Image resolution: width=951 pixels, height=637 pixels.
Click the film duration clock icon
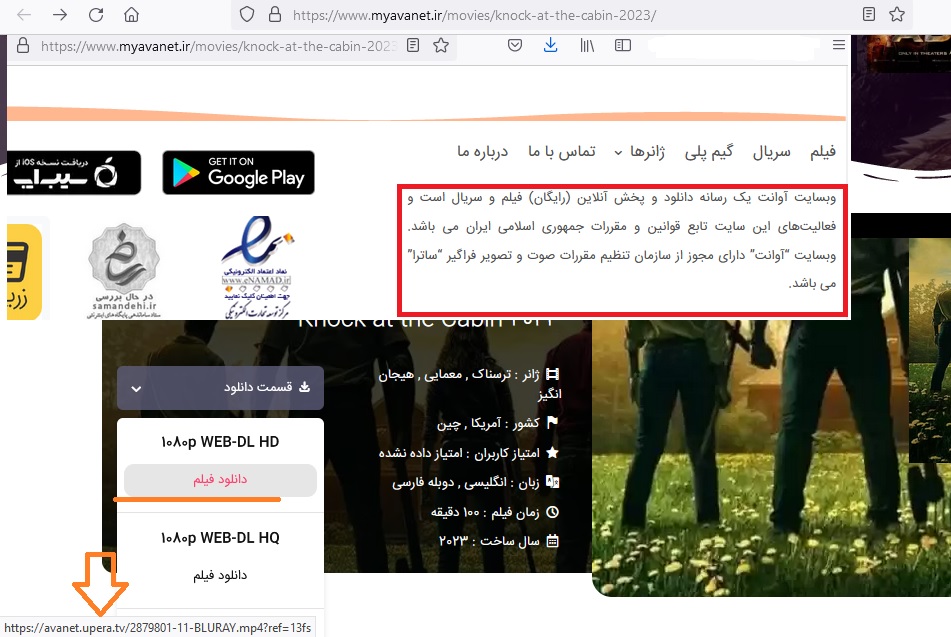pos(553,512)
